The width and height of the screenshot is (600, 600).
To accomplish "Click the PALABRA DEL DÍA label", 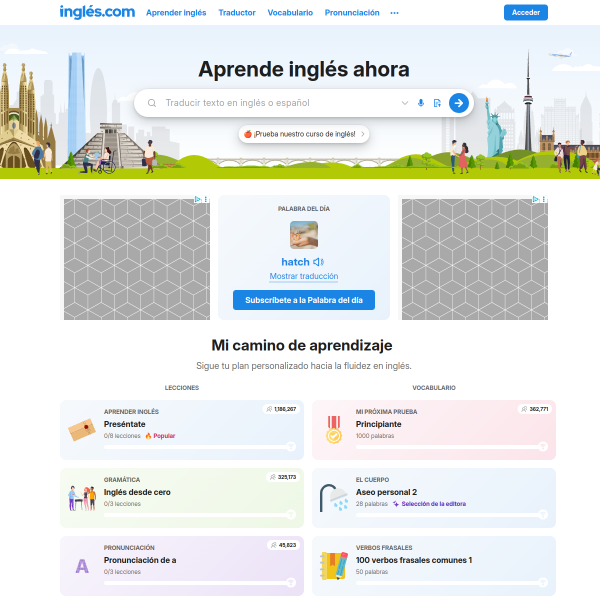I will click(x=304, y=209).
